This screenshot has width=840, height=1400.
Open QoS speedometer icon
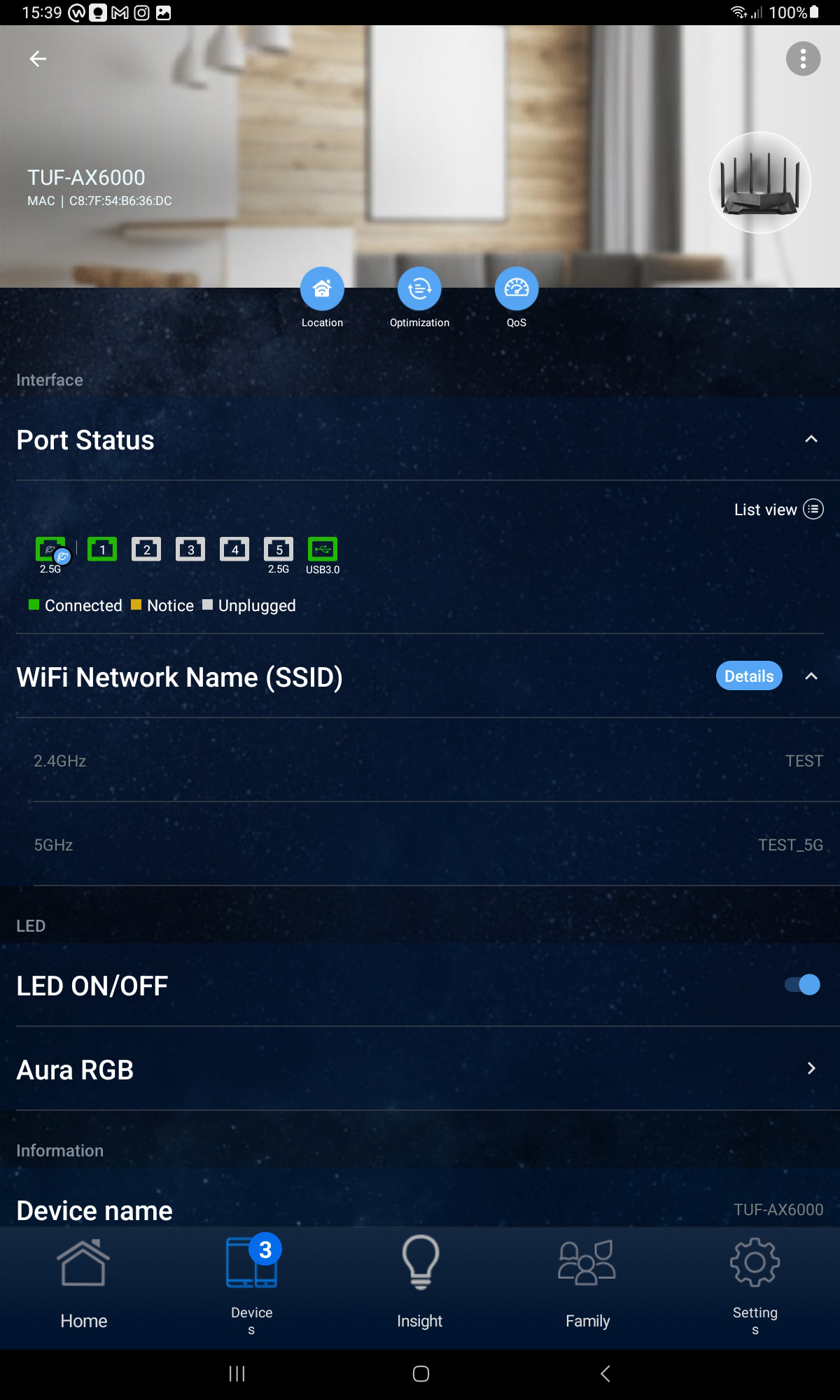pyautogui.click(x=517, y=288)
